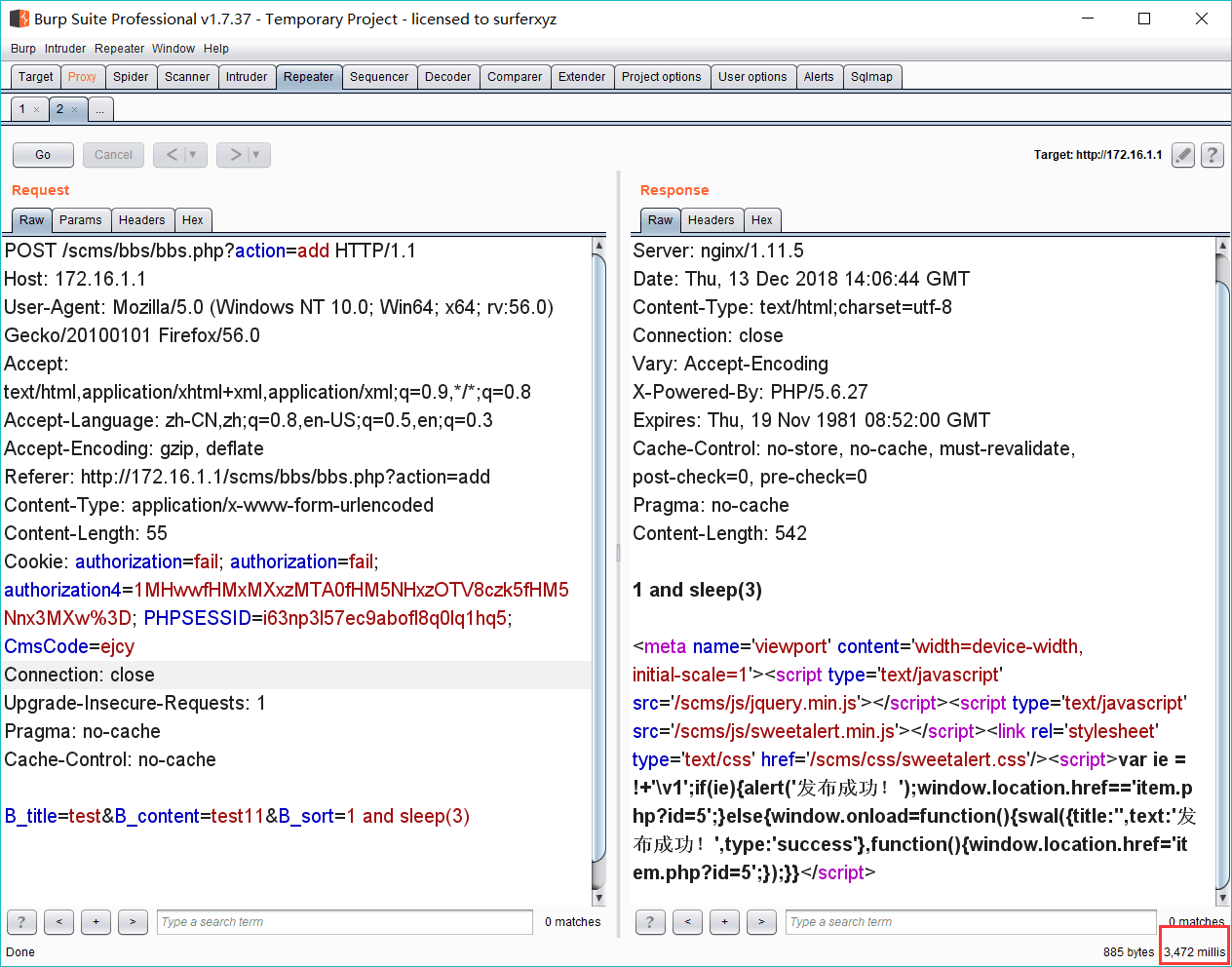Click the response scrollbar up arrow
Viewport: 1232px width, 967px height.
click(1222, 246)
